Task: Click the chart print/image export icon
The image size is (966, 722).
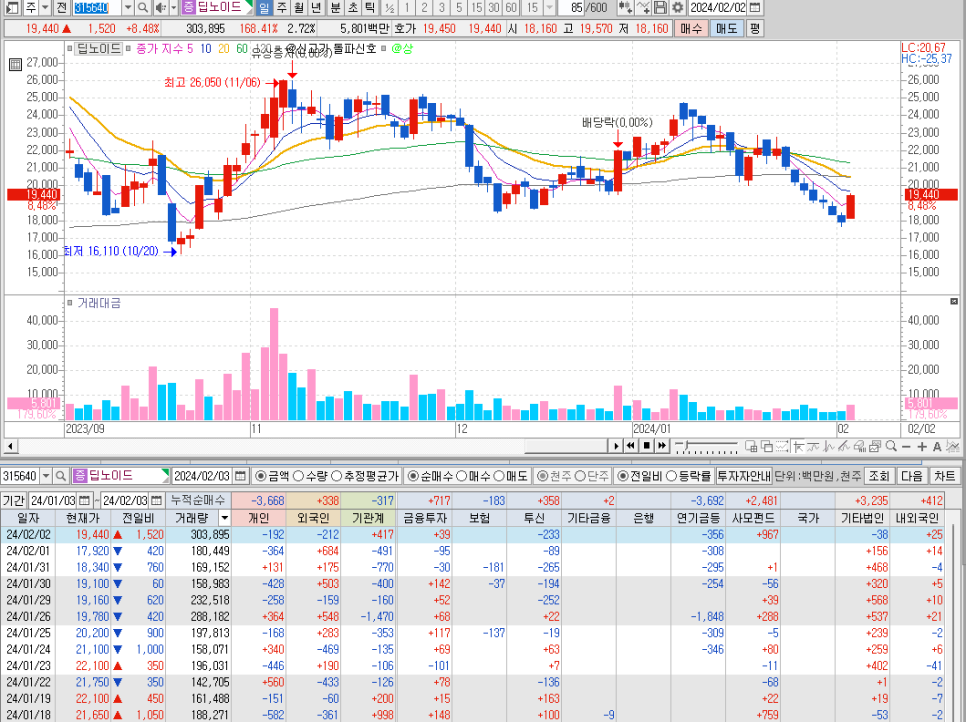Action: 875,446
